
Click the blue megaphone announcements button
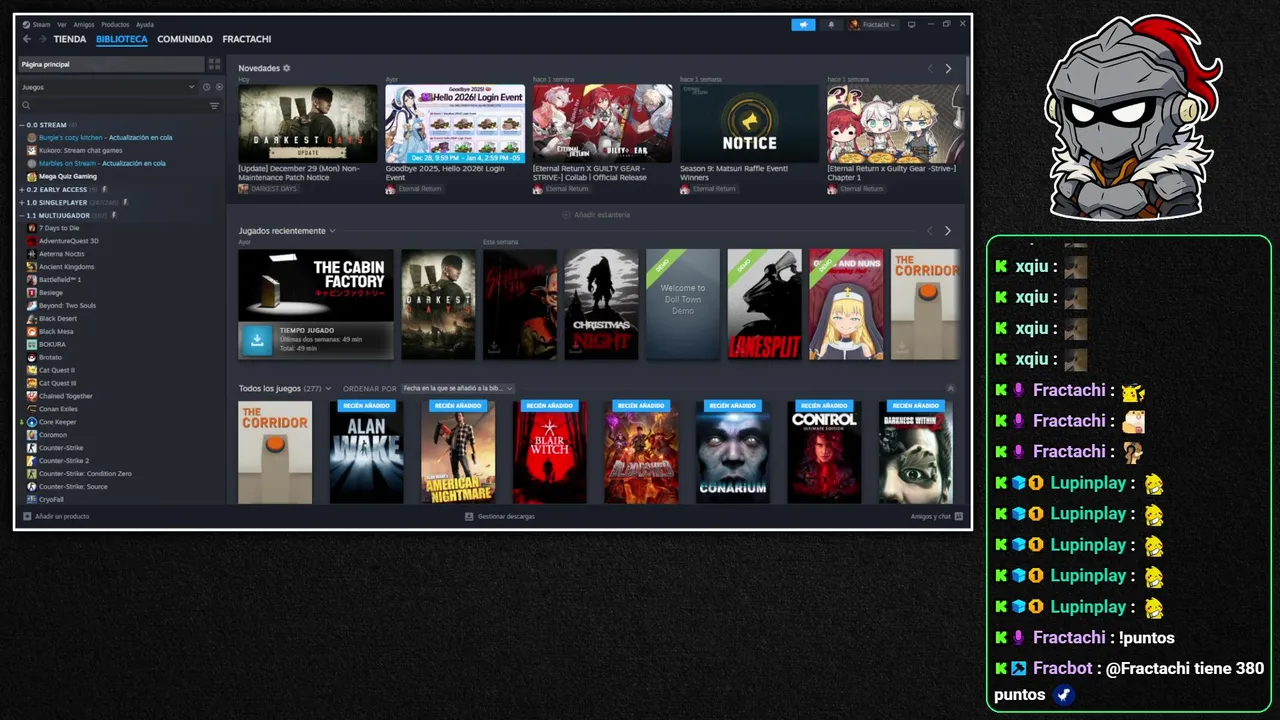(x=803, y=24)
